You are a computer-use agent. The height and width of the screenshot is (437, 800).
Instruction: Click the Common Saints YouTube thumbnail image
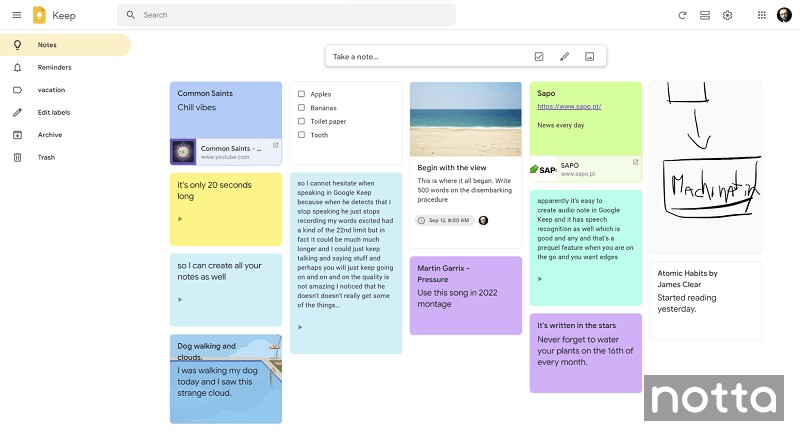[x=183, y=151]
